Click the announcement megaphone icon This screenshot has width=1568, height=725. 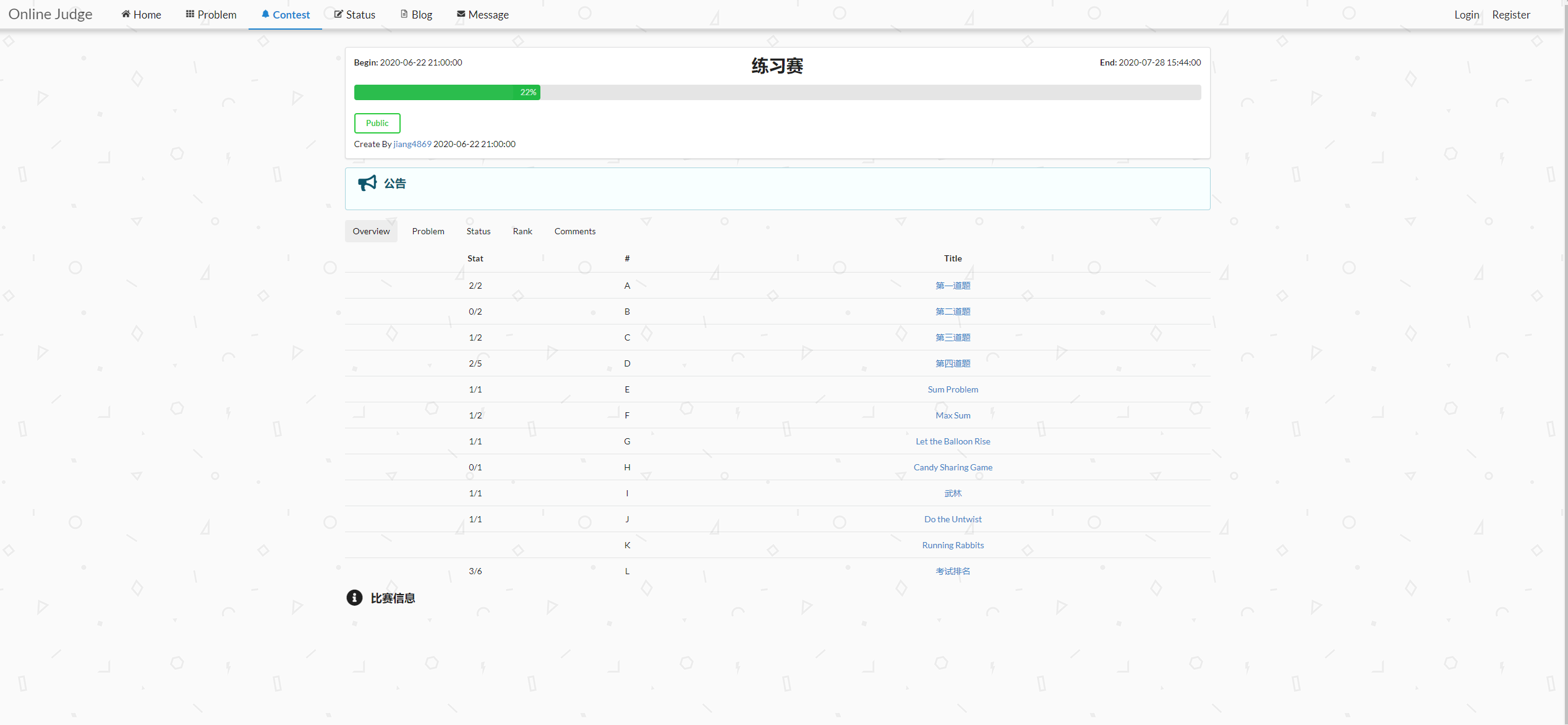(x=367, y=183)
